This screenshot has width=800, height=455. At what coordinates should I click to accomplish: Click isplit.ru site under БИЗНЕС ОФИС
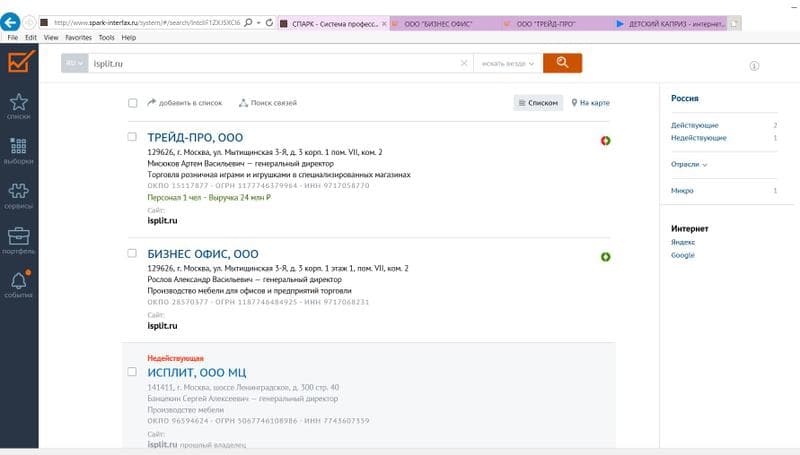coord(162,325)
